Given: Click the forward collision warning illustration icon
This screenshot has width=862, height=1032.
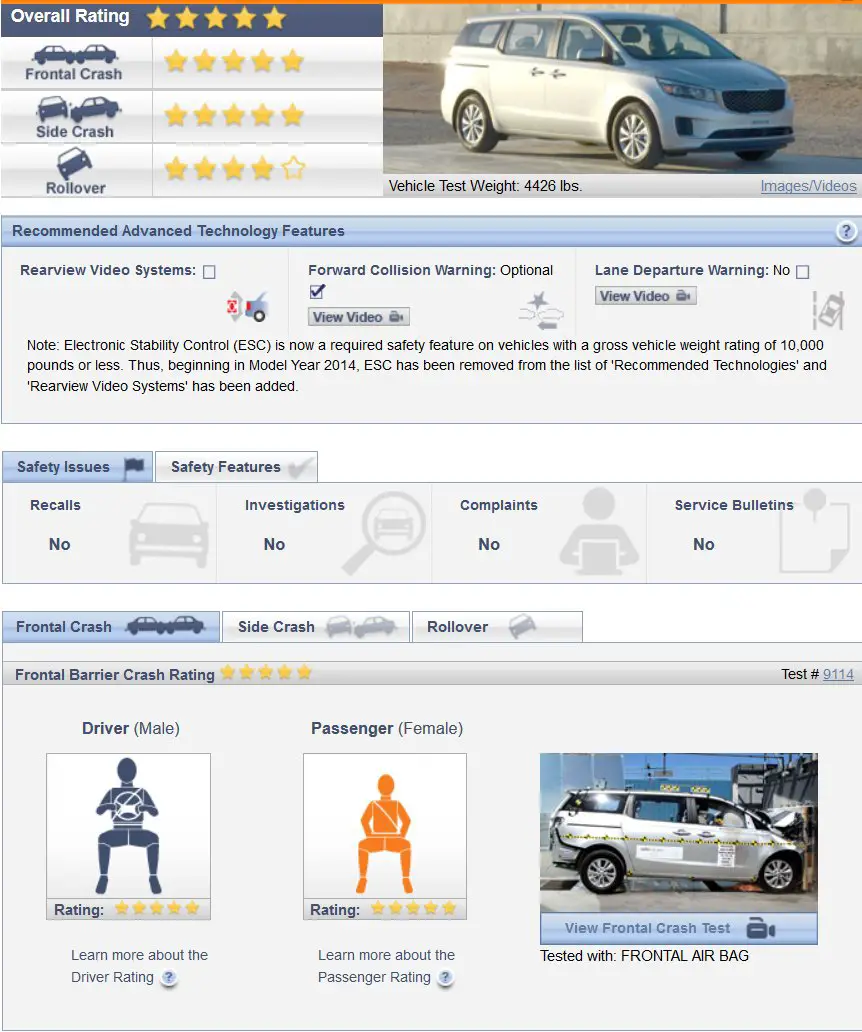Looking at the screenshot, I should coord(541,311).
